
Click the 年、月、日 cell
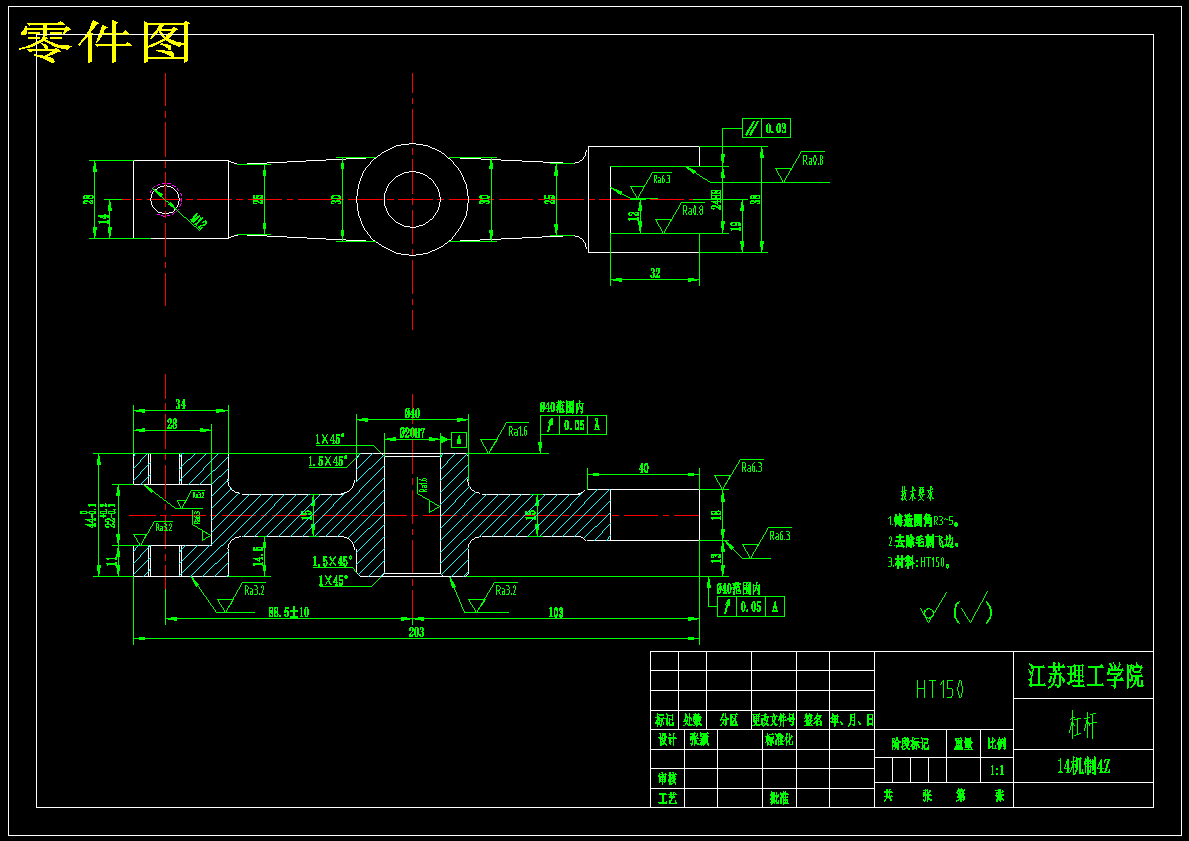pos(852,720)
